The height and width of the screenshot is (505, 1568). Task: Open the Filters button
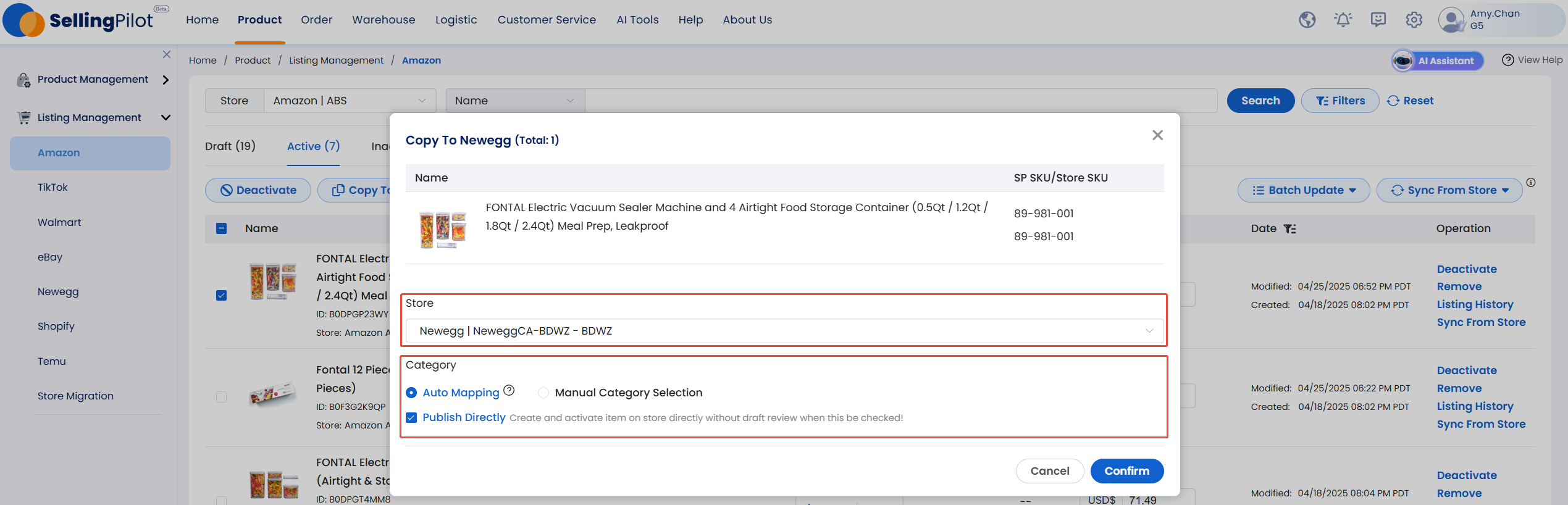[1340, 101]
